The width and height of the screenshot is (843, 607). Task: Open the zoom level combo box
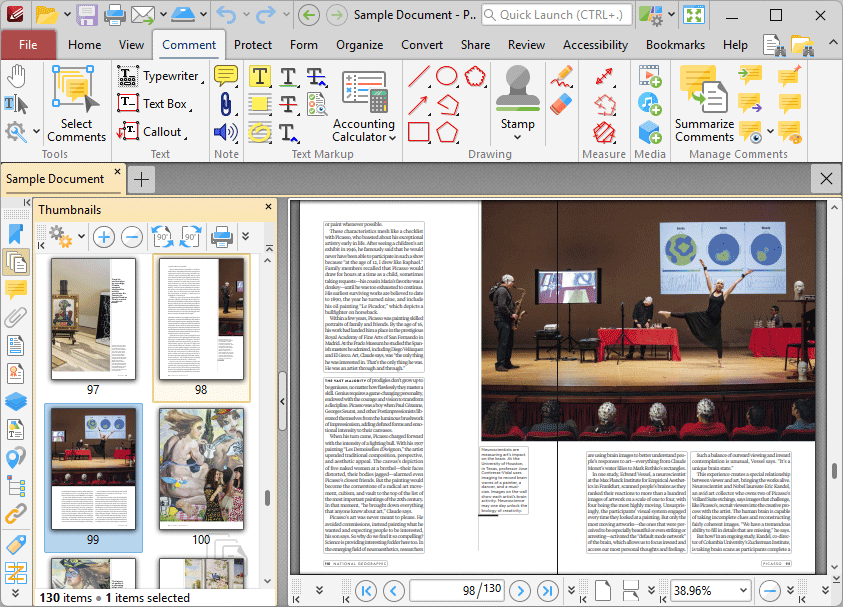[x=741, y=590]
